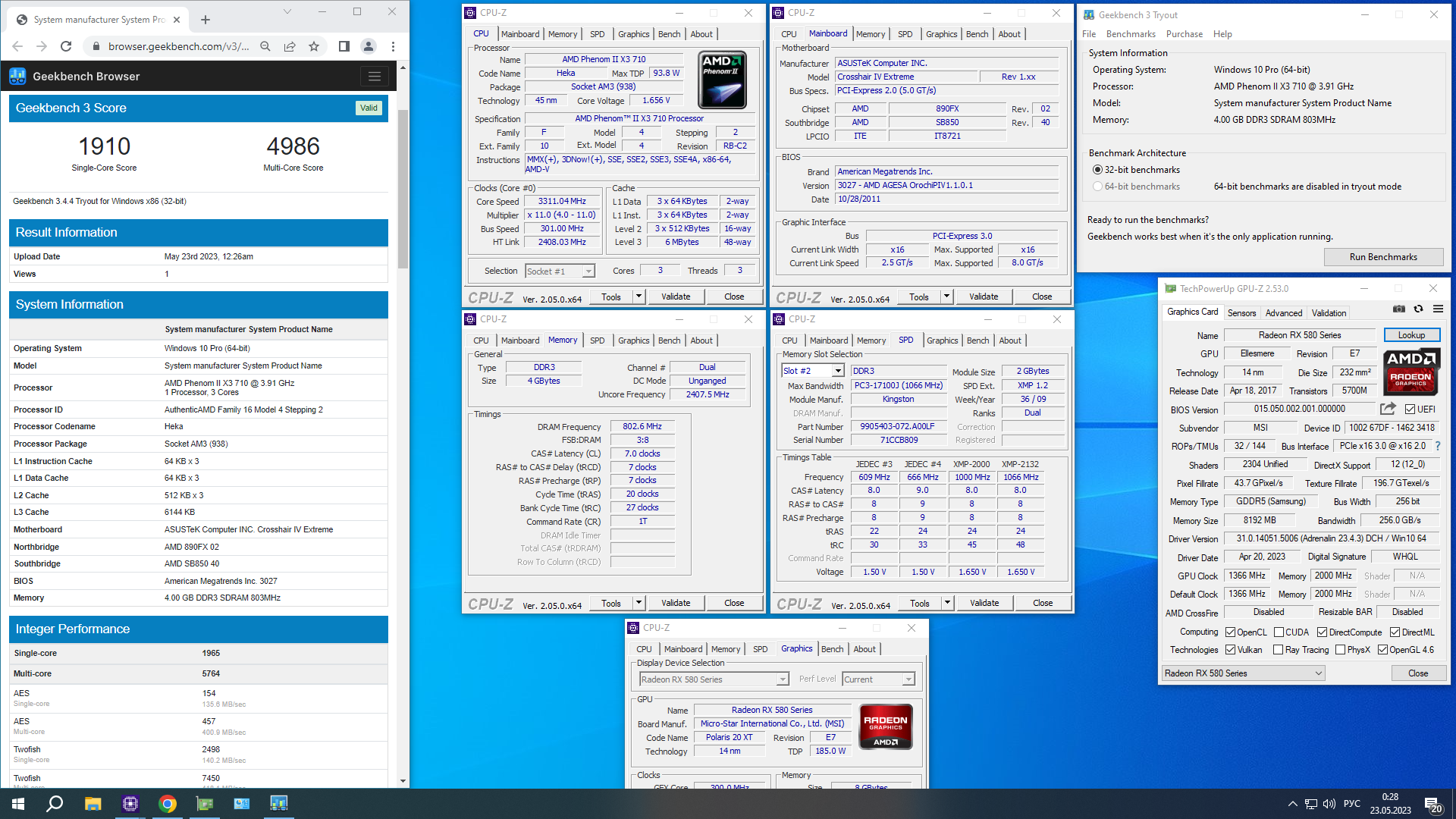Click the browser page vertical scrollbar thumb

(x=403, y=190)
